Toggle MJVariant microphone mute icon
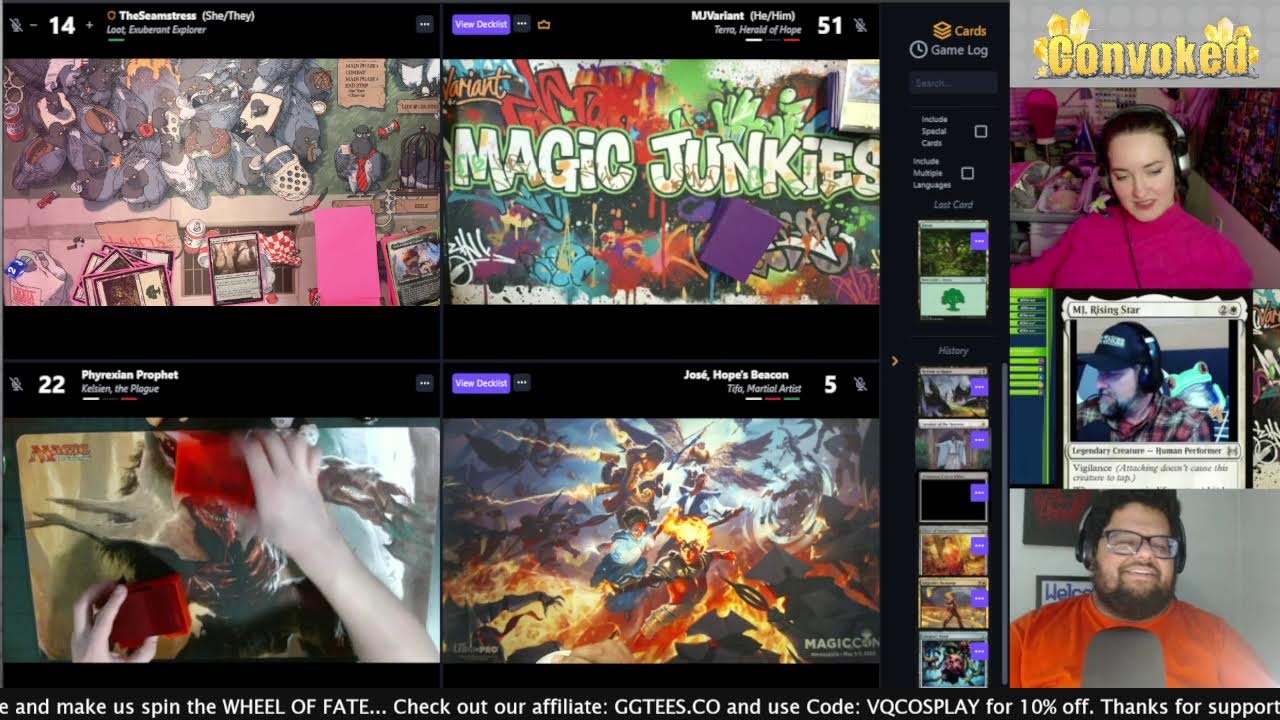Viewport: 1280px width, 720px height. click(860, 25)
